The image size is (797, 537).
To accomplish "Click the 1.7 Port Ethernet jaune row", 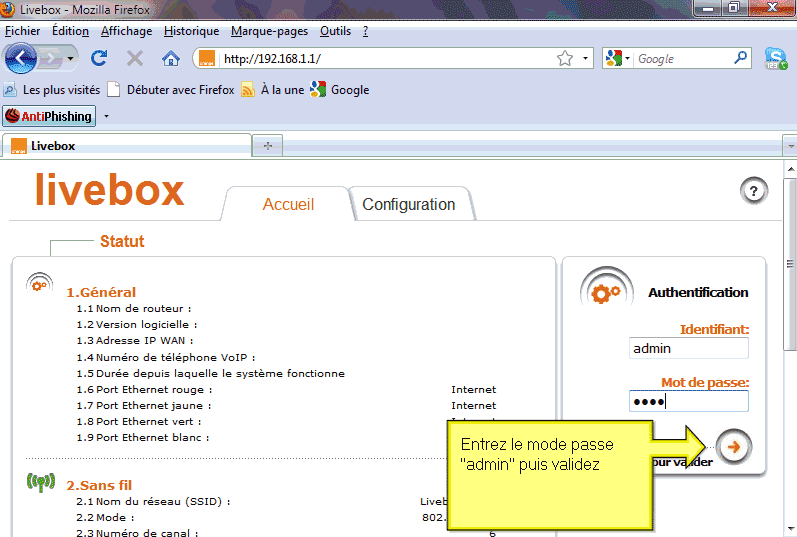I will tap(286, 406).
